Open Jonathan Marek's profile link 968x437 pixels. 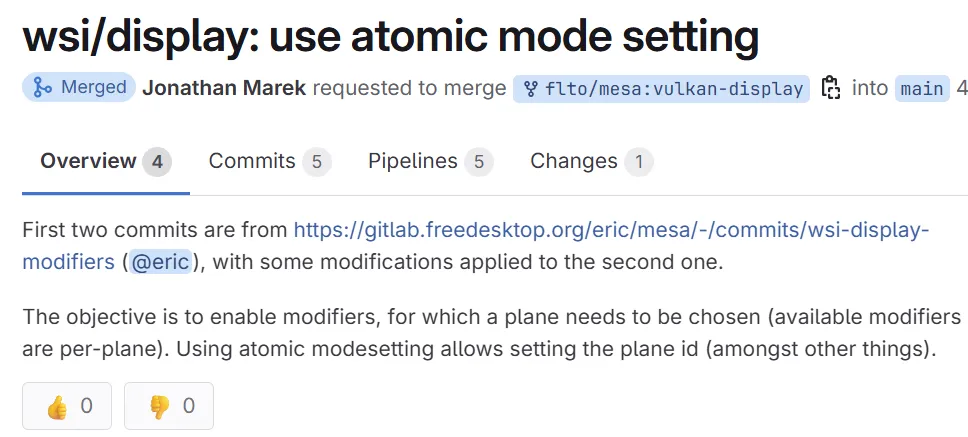tap(224, 88)
